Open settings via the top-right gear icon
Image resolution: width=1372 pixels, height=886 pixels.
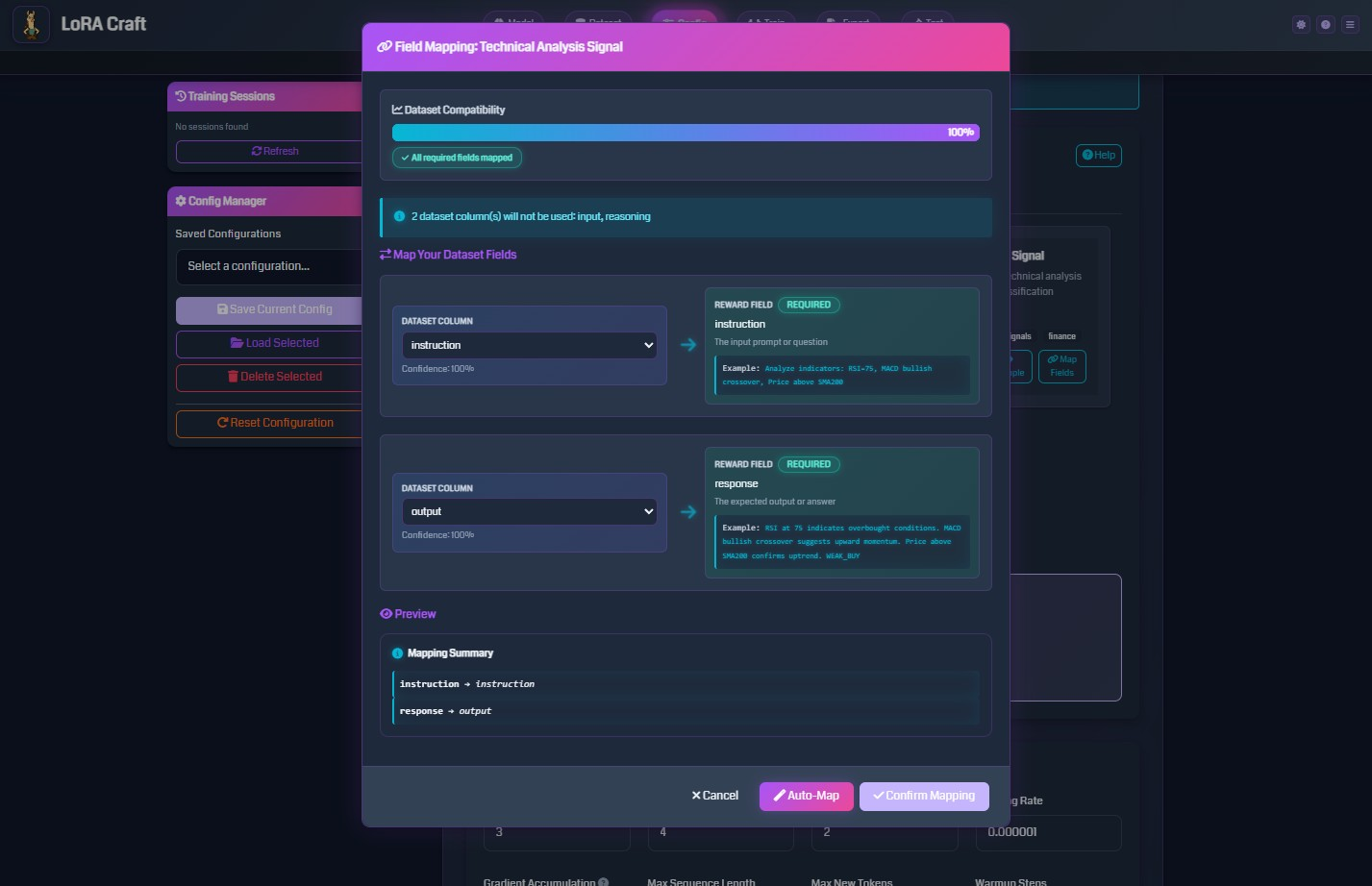tap(1301, 25)
